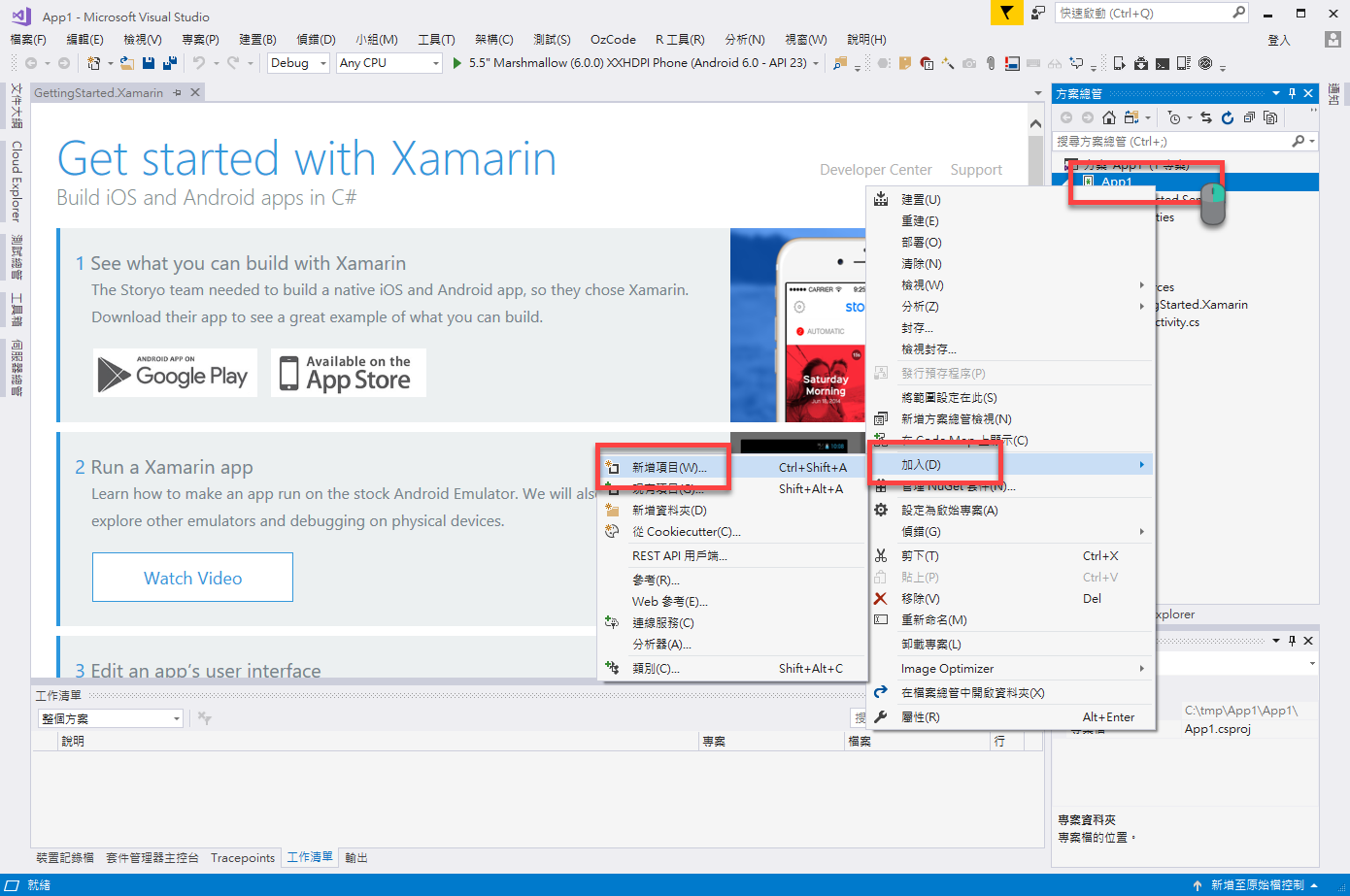Click the Save toolbar icon
Image resolution: width=1350 pixels, height=896 pixels.
tap(149, 63)
